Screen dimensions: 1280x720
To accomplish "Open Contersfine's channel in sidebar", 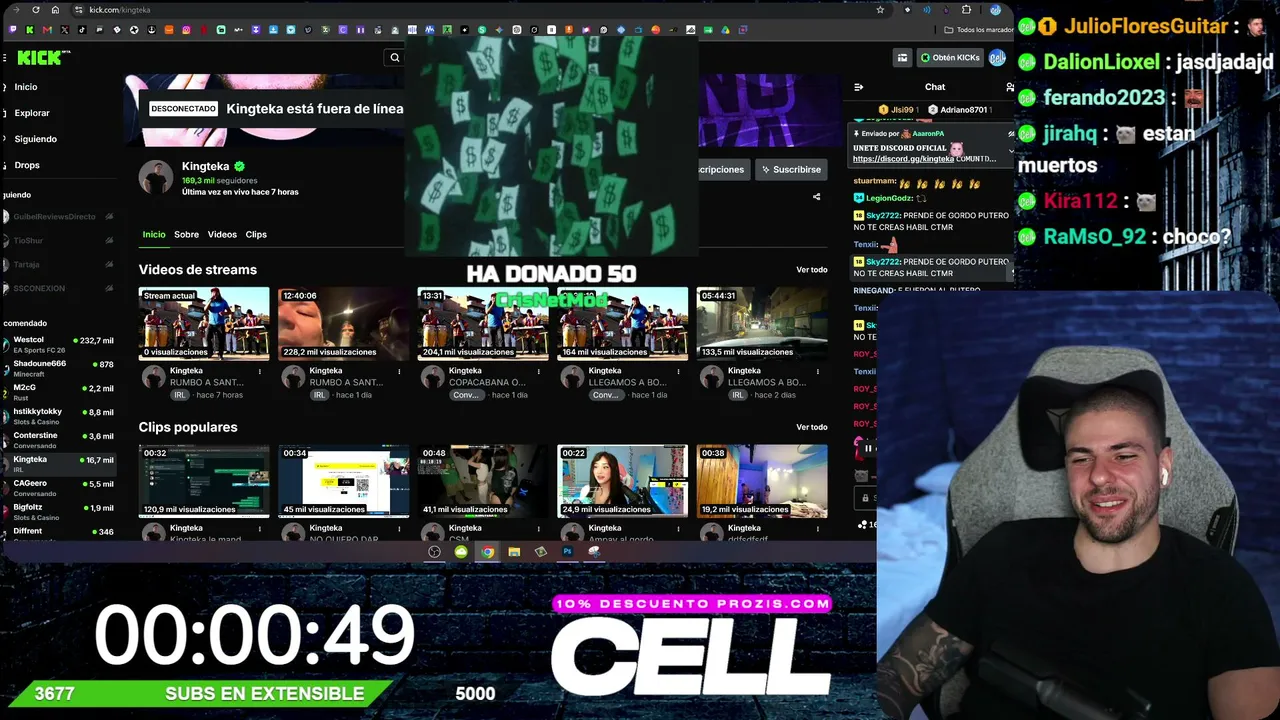I will (60, 440).
